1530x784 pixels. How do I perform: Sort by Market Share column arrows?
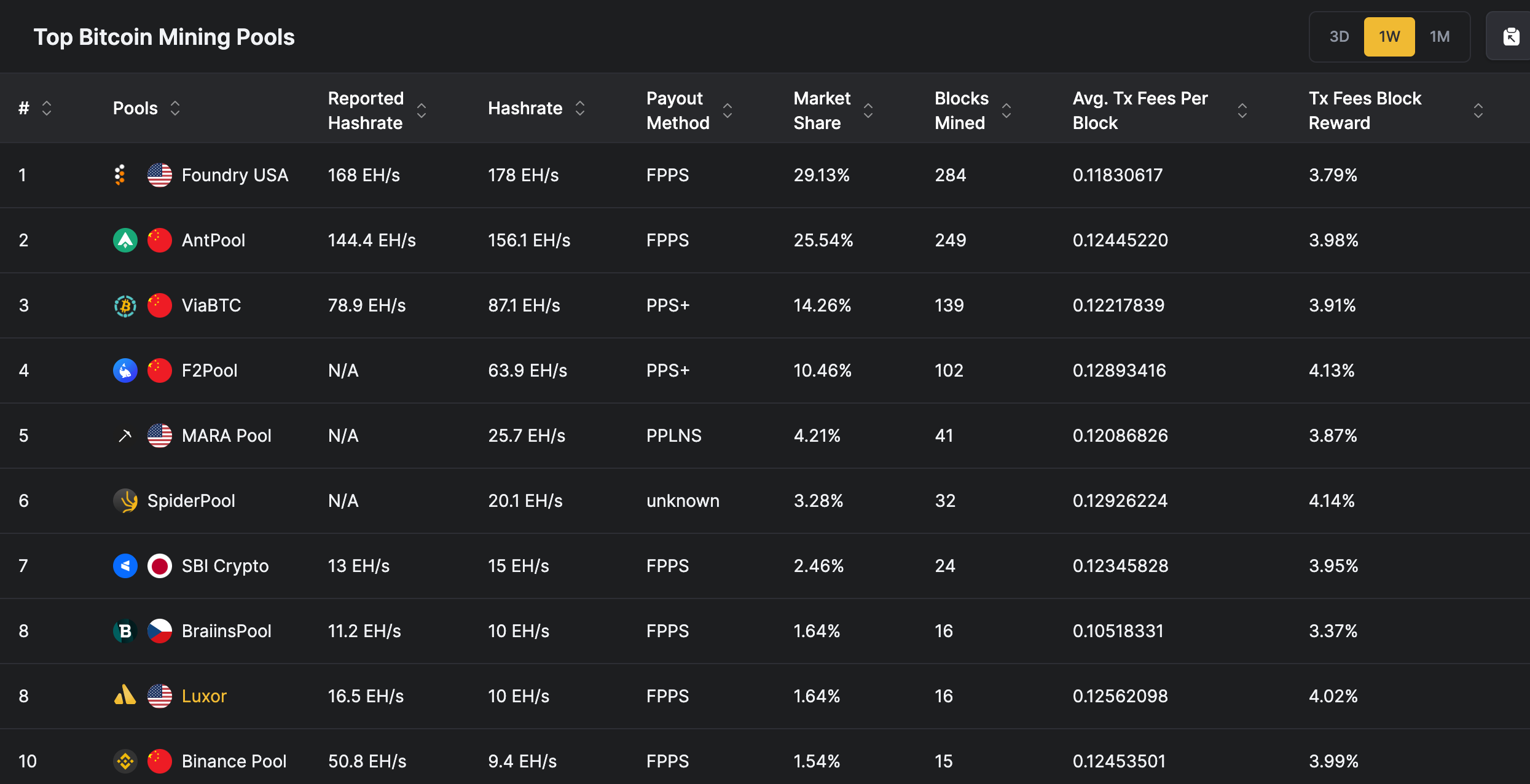pyautogui.click(x=868, y=111)
